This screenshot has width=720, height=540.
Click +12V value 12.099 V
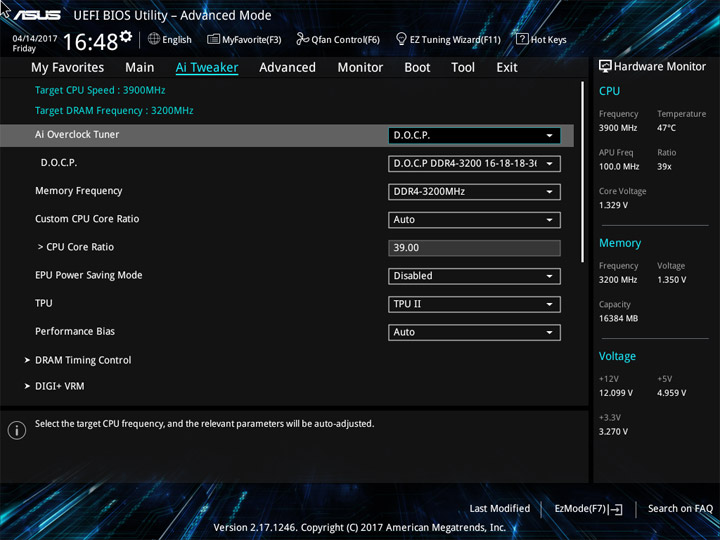pyautogui.click(x=615, y=393)
